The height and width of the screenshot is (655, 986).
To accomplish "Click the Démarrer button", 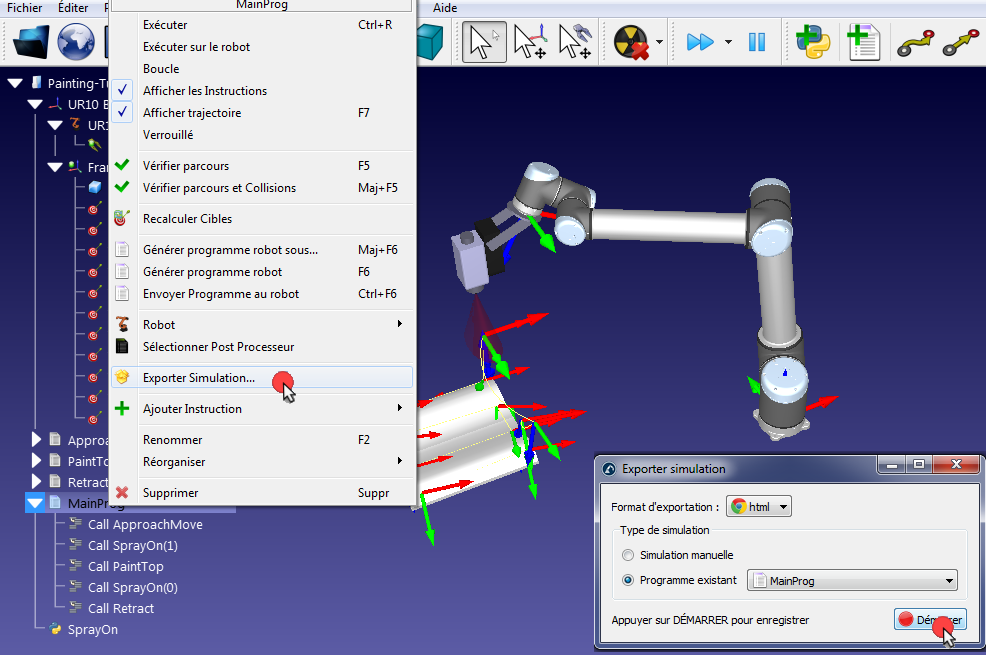I will tap(930, 620).
